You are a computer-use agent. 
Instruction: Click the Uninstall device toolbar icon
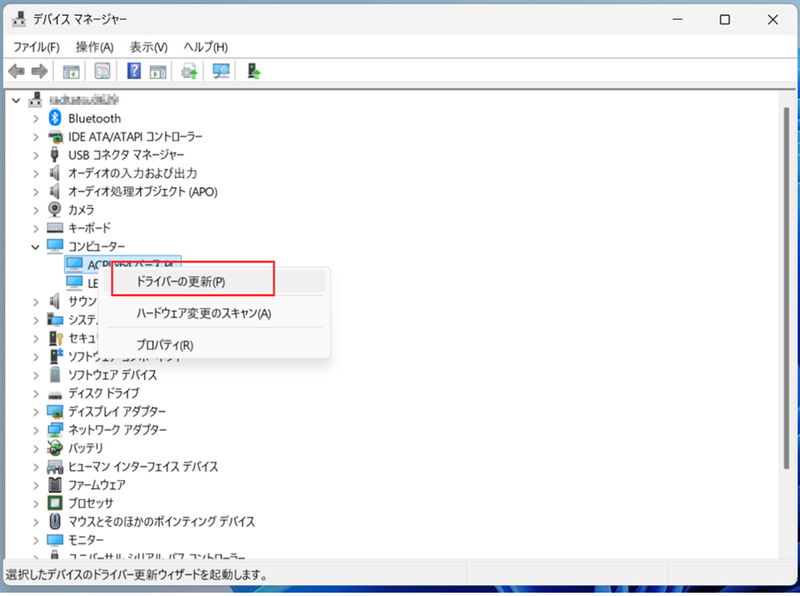(x=253, y=70)
